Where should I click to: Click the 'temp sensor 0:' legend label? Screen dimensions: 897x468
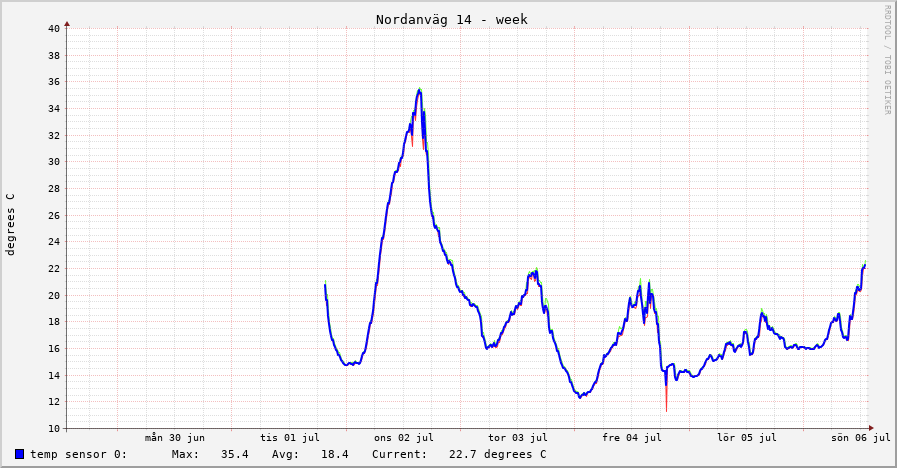tap(78, 454)
